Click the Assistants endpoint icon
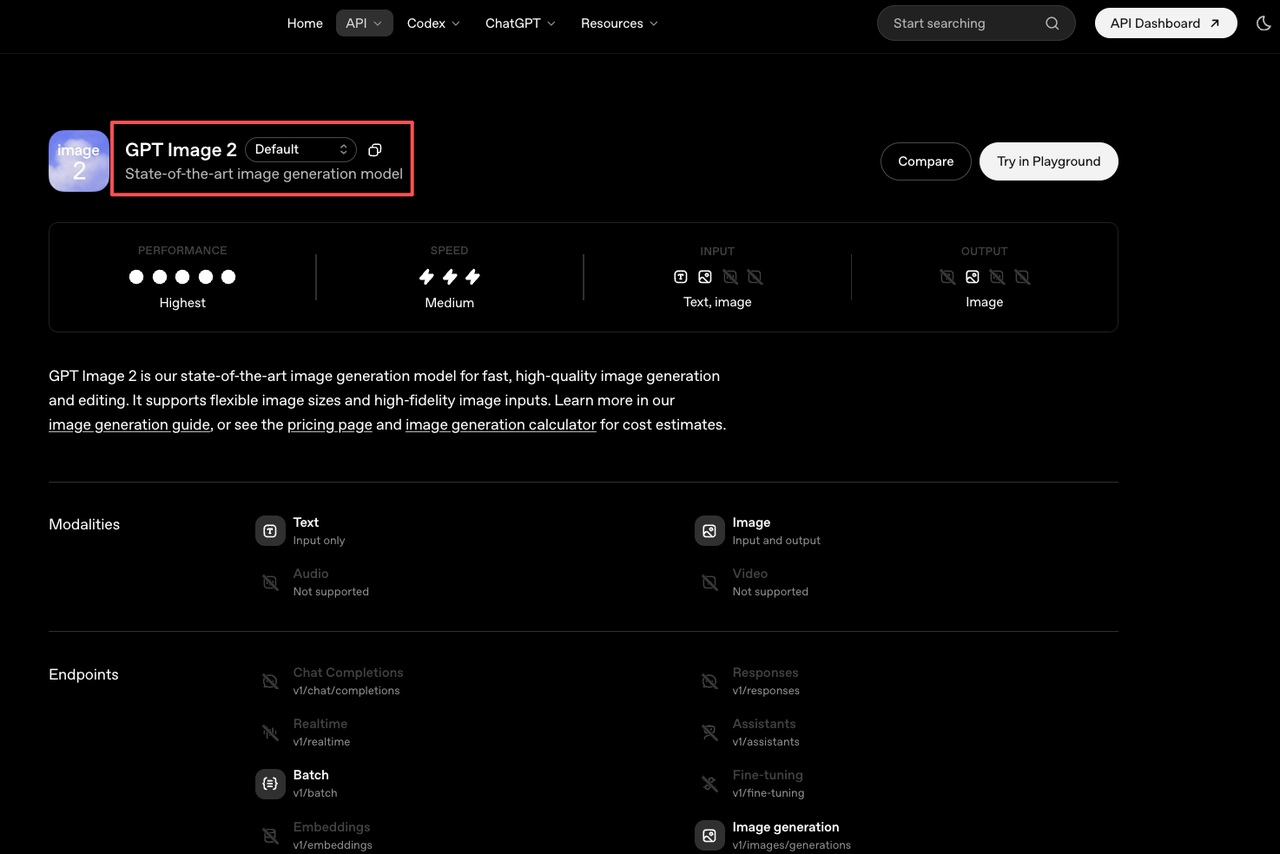1280x854 pixels. 709,733
